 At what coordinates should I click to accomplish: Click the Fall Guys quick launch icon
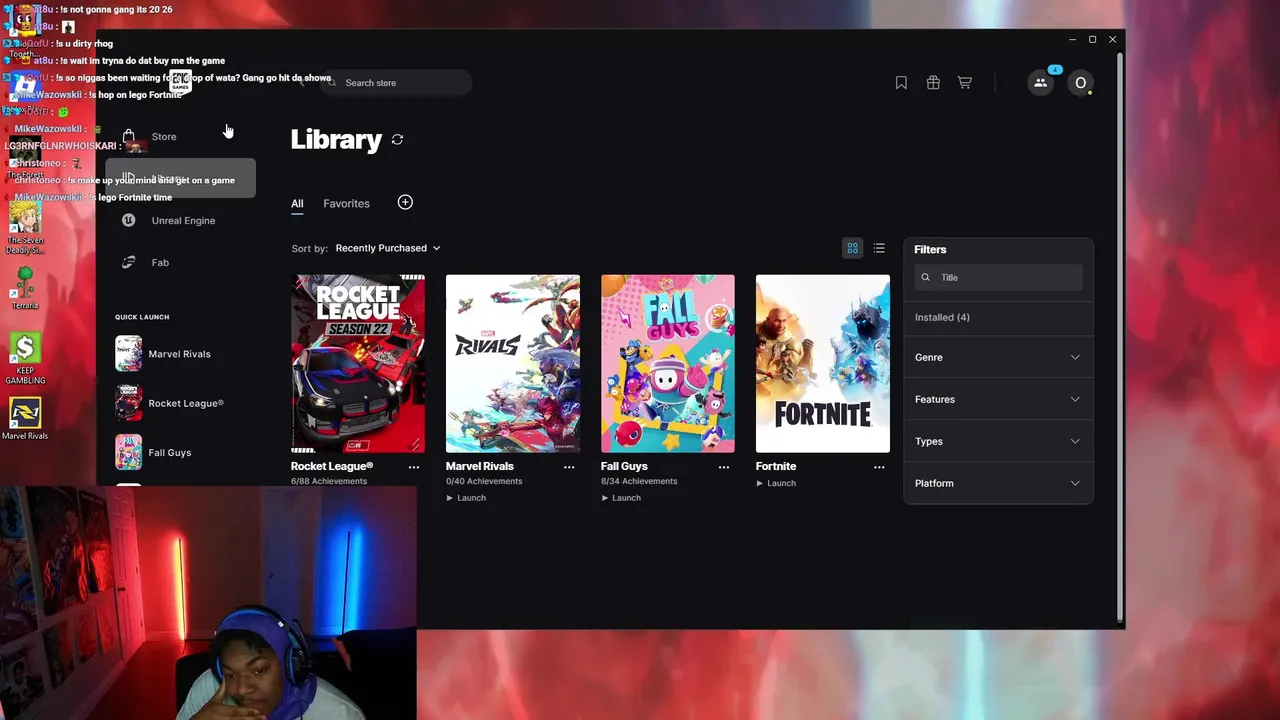128,453
